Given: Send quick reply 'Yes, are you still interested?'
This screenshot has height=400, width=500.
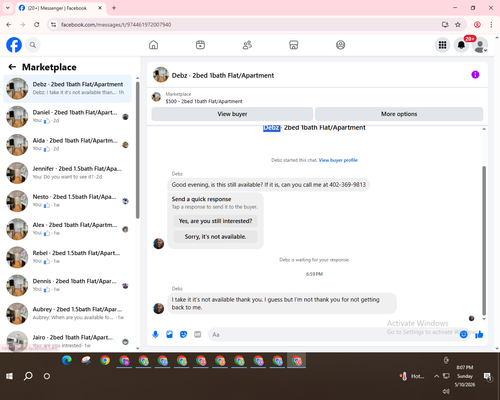Looking at the screenshot, I should [215, 221].
